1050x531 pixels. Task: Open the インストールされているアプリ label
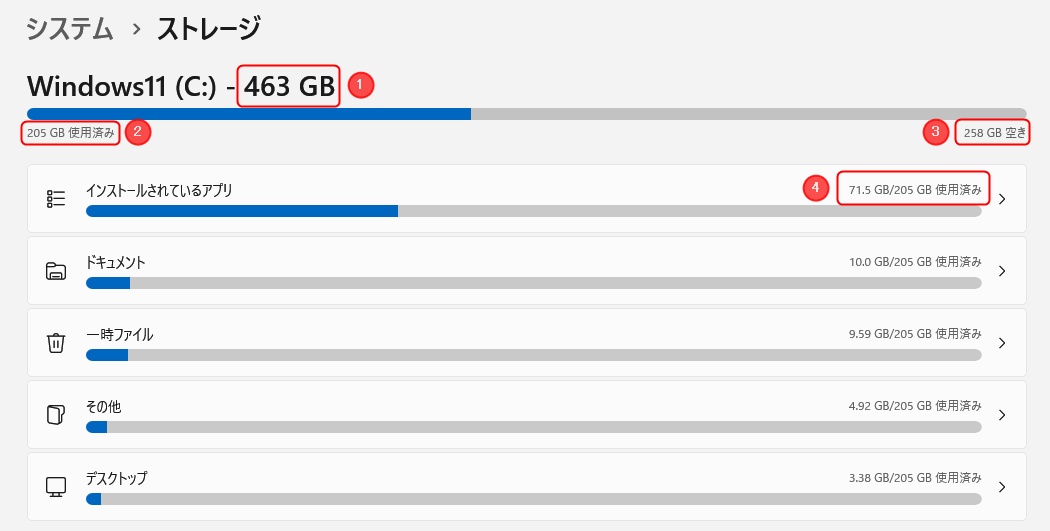pos(159,190)
